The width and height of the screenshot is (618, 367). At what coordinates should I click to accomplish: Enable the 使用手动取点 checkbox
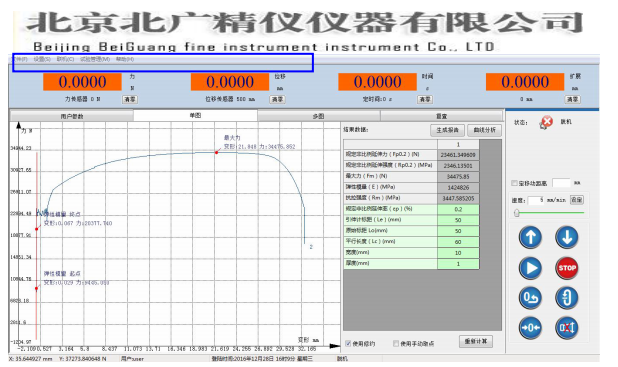click(396, 343)
